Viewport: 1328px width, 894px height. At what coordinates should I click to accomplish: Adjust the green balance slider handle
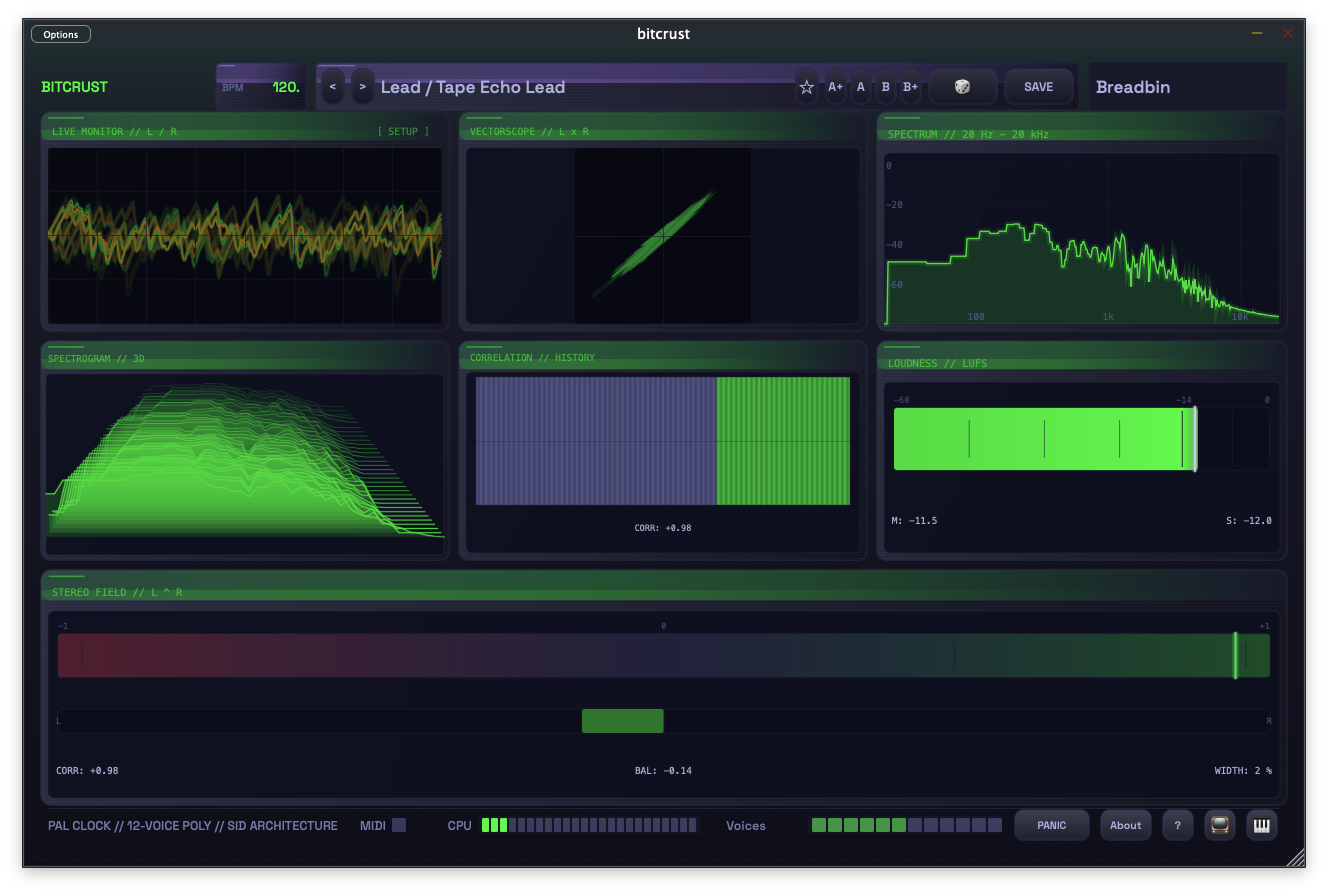click(x=622, y=720)
